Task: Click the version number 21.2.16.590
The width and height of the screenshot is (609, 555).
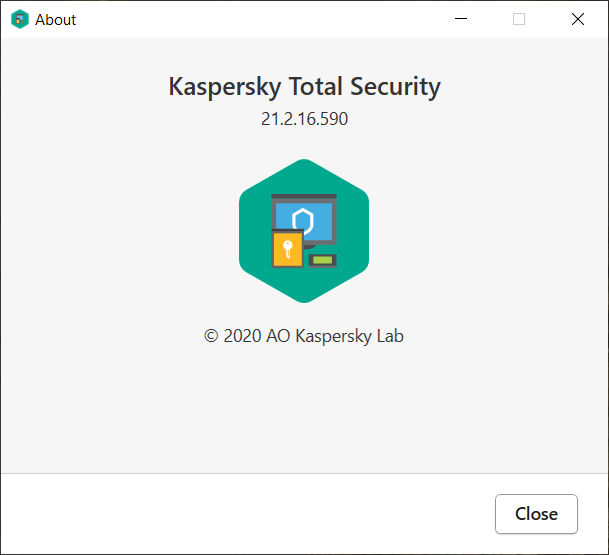Action: (x=304, y=119)
